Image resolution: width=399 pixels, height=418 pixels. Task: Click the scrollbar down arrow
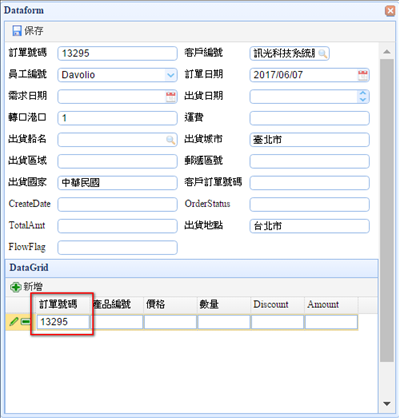point(387,404)
